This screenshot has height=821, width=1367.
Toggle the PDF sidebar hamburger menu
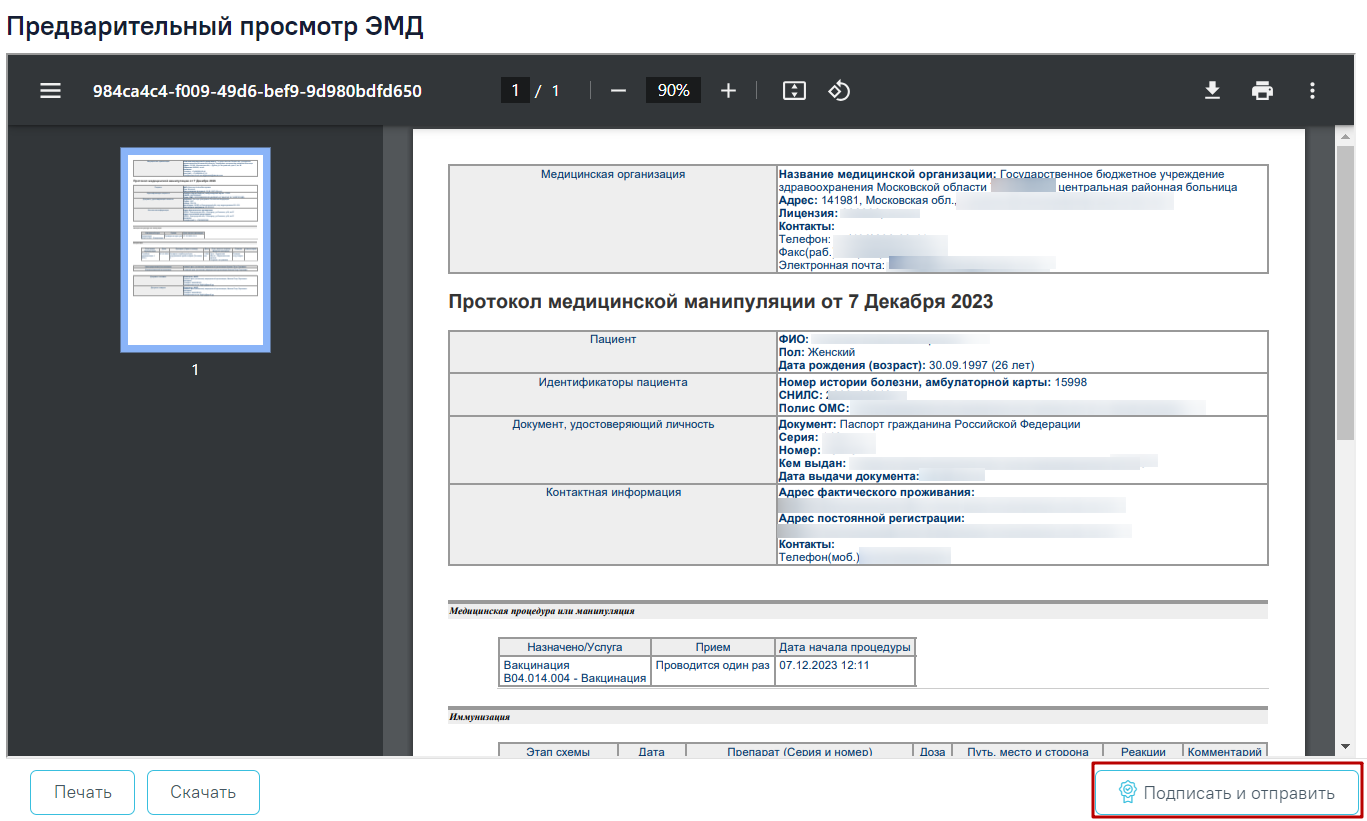50,91
